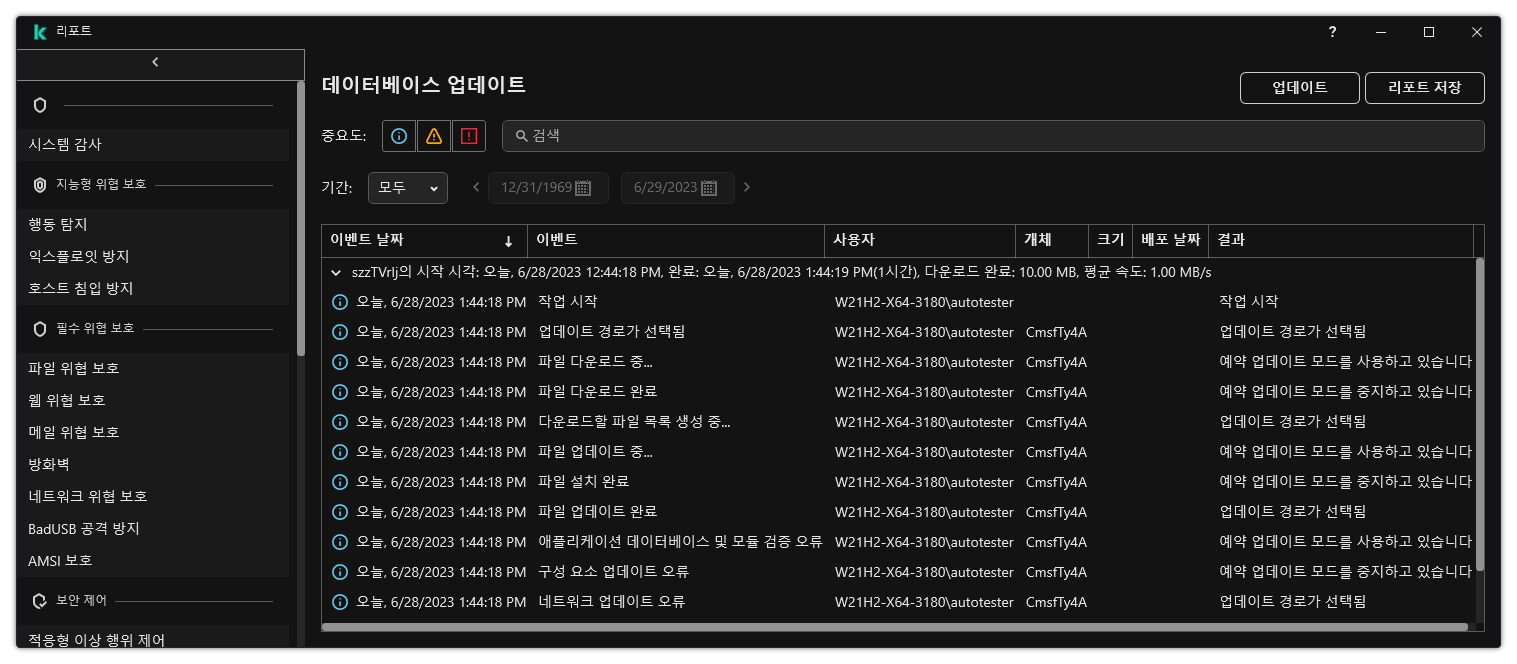Click the Kaspersky logo in the title bar

coord(40,31)
